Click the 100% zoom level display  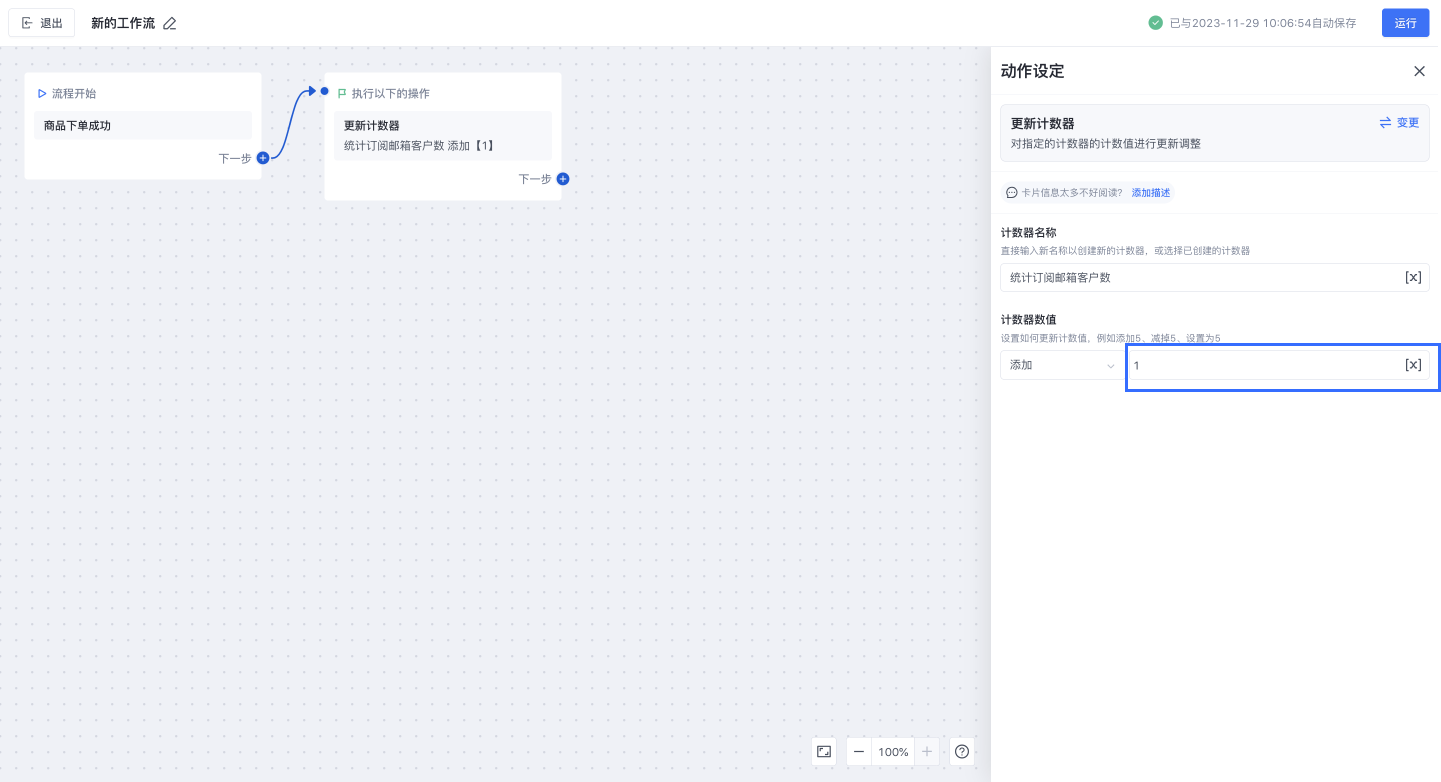(x=893, y=751)
